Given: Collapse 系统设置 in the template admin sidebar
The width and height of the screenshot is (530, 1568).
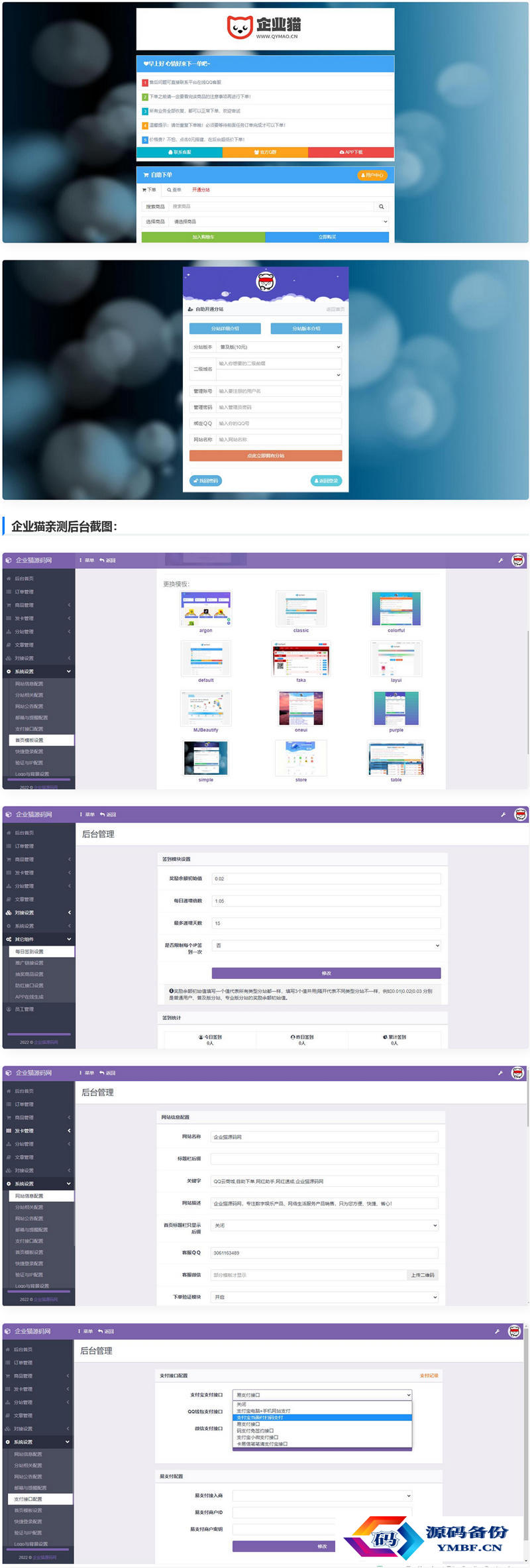Looking at the screenshot, I should tap(38, 671).
